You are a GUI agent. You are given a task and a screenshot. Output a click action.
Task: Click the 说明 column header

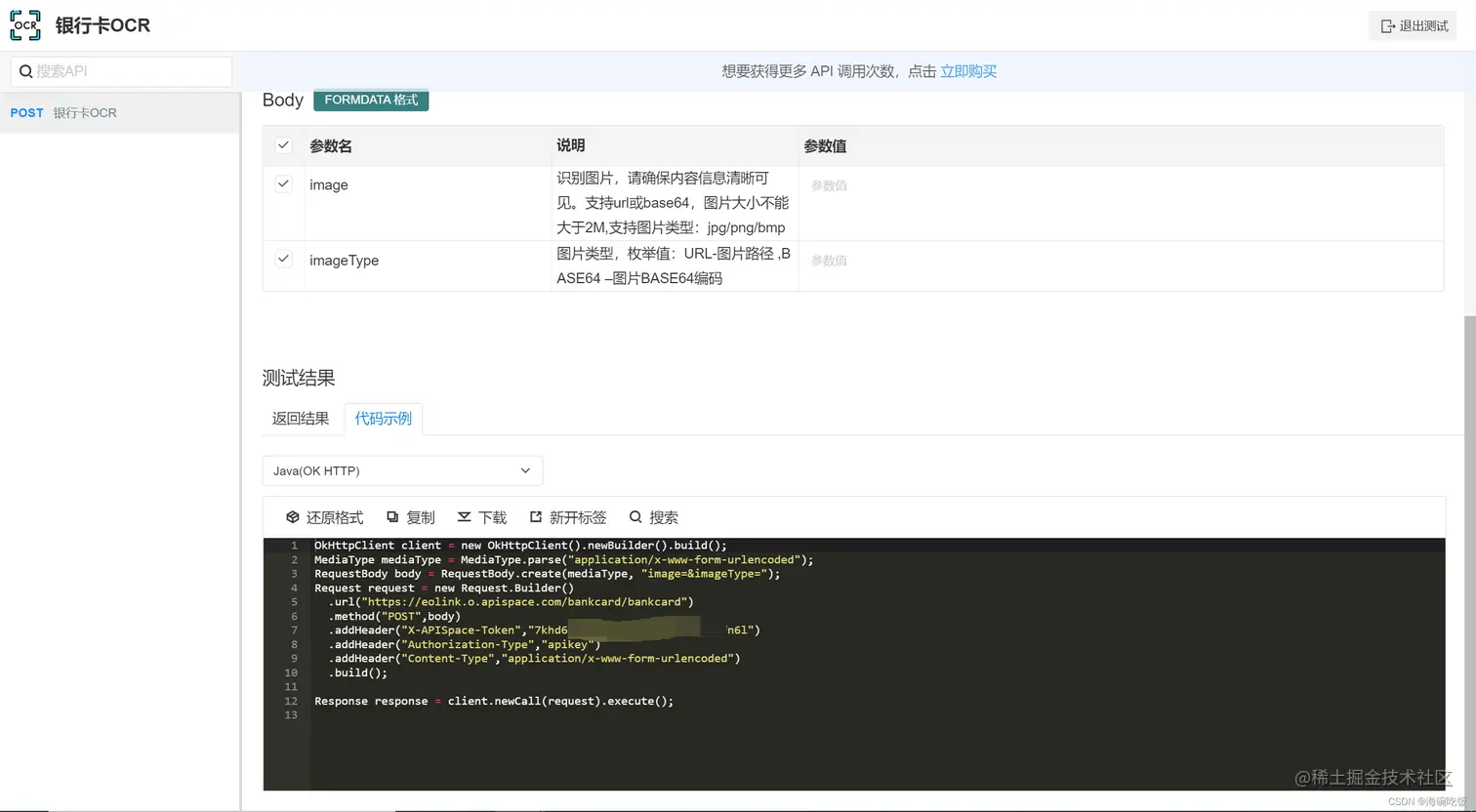coord(571,145)
